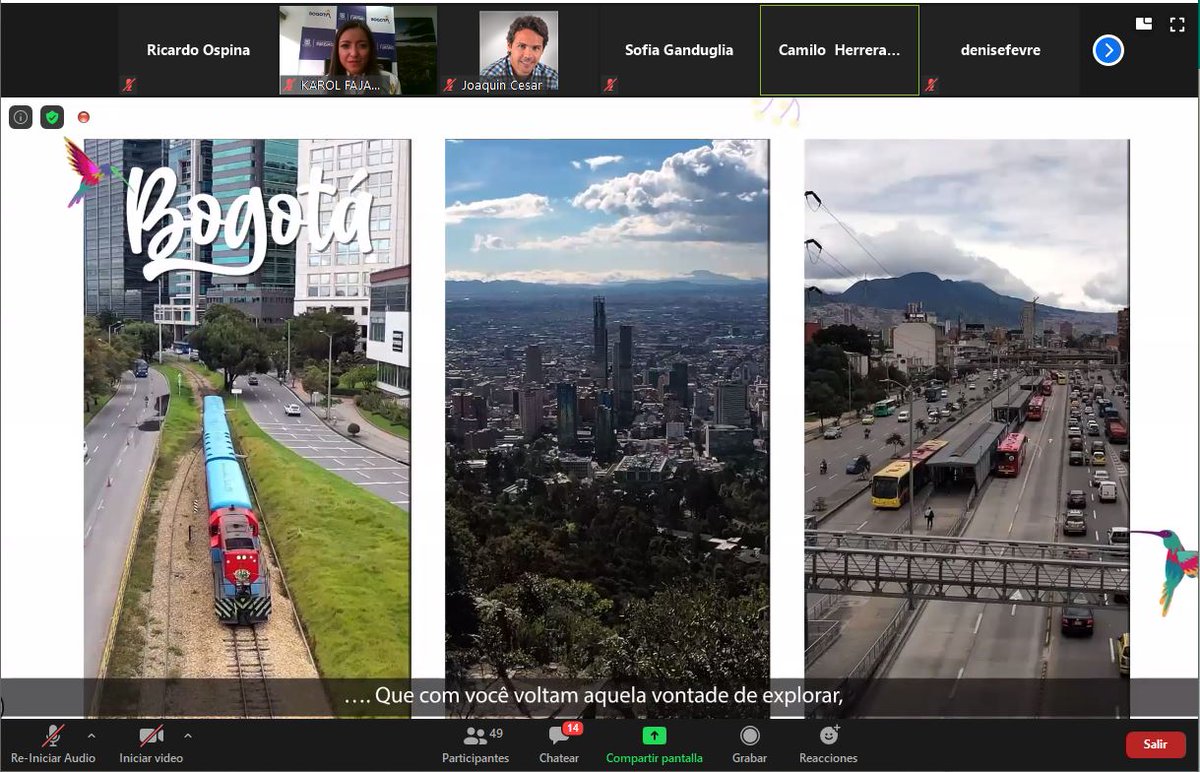Click muted microphone icon on denisefevre tile

[931, 86]
